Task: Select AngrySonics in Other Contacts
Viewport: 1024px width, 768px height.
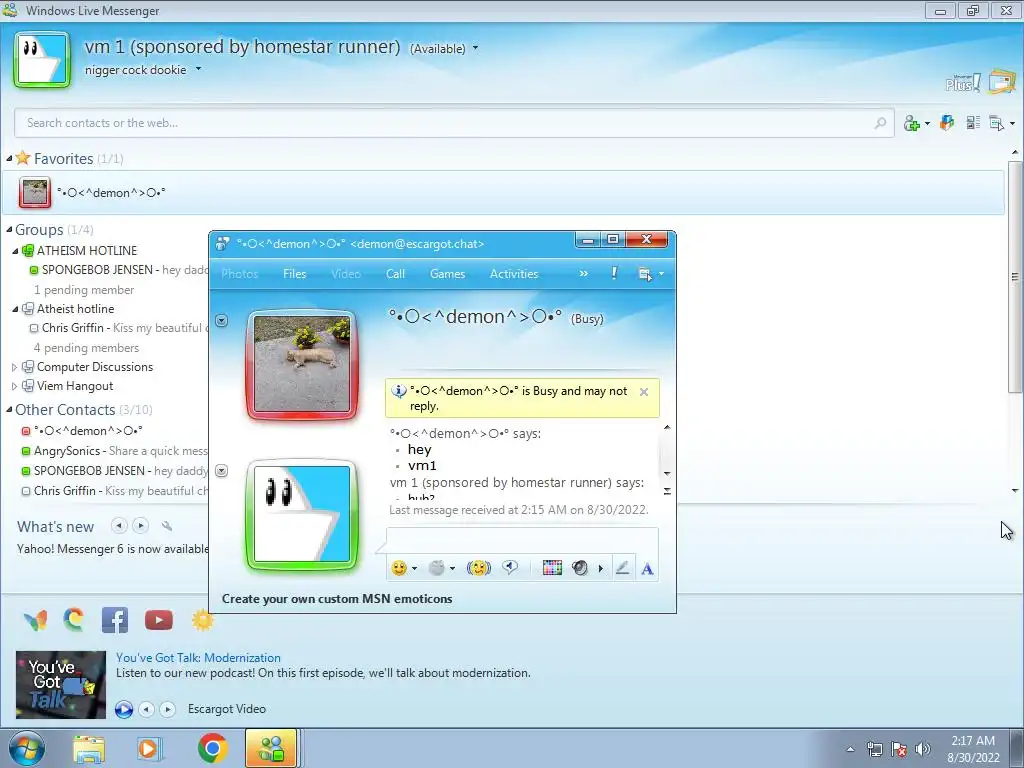Action: coord(114,451)
